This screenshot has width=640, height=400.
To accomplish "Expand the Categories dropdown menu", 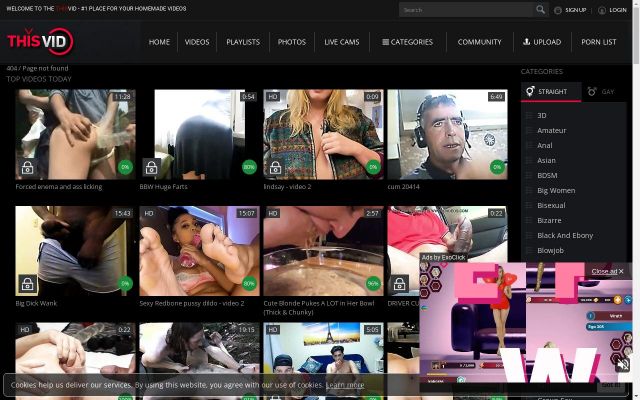I will point(407,42).
